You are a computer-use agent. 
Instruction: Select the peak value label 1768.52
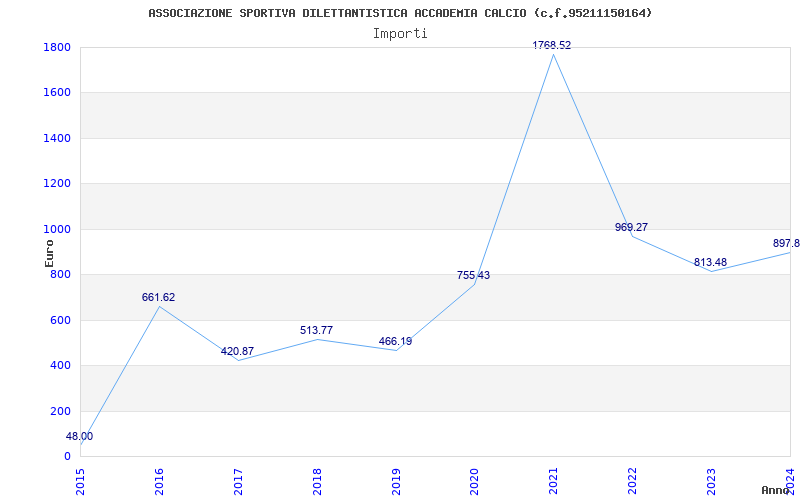pos(552,45)
